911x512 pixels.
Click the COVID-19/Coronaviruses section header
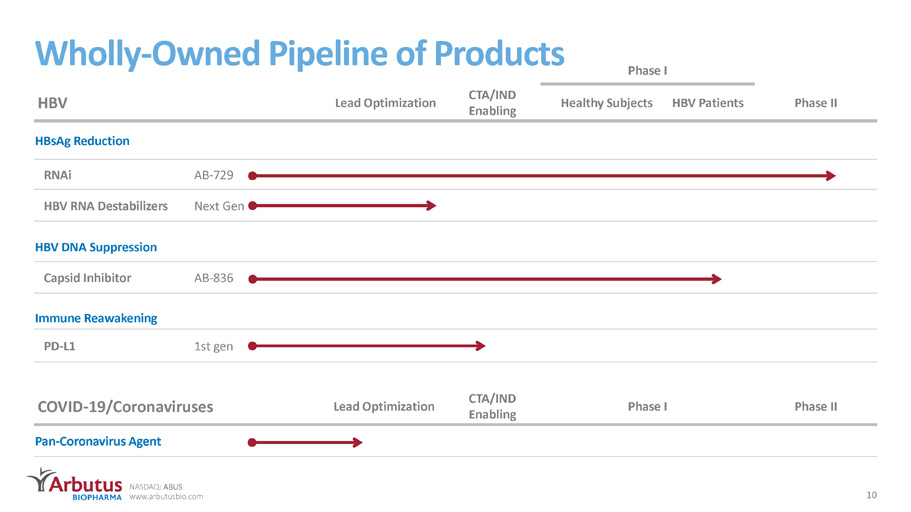coord(125,406)
